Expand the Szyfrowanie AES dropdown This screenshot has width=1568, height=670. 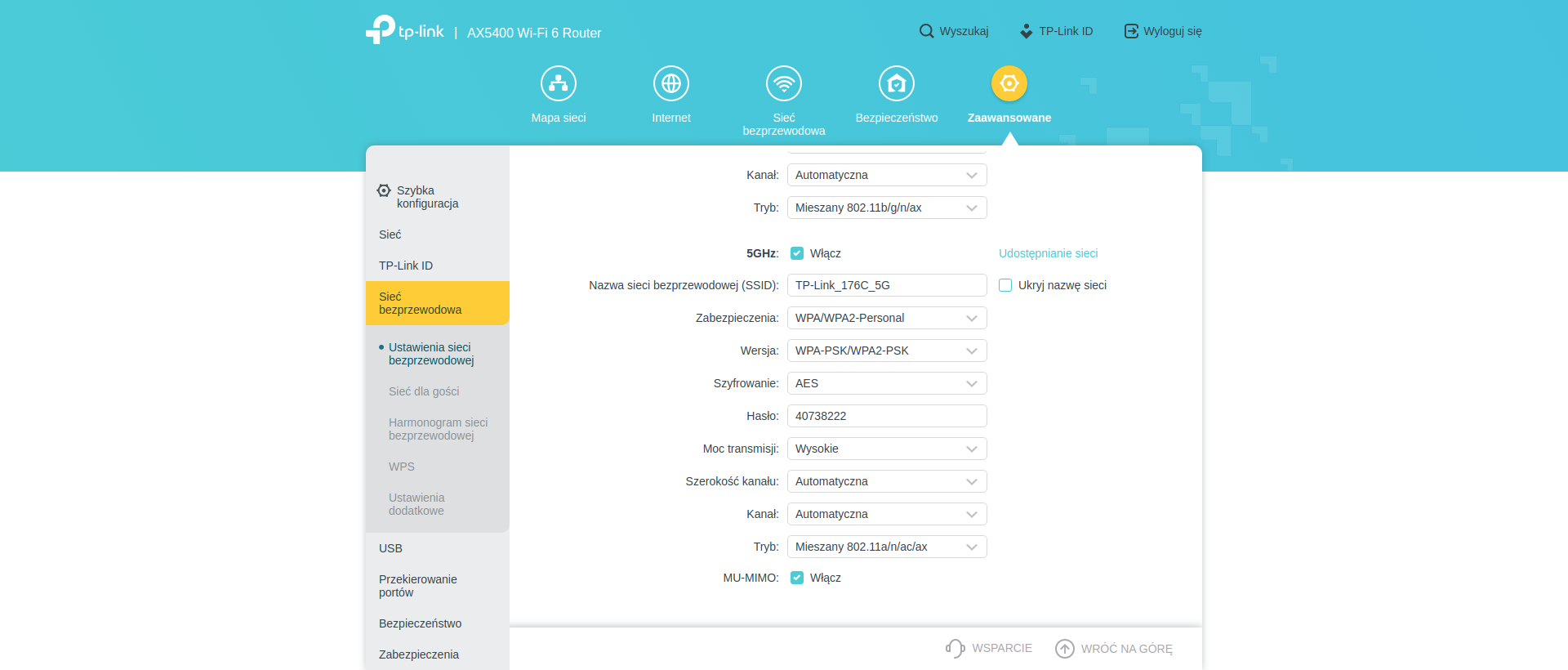click(x=887, y=383)
